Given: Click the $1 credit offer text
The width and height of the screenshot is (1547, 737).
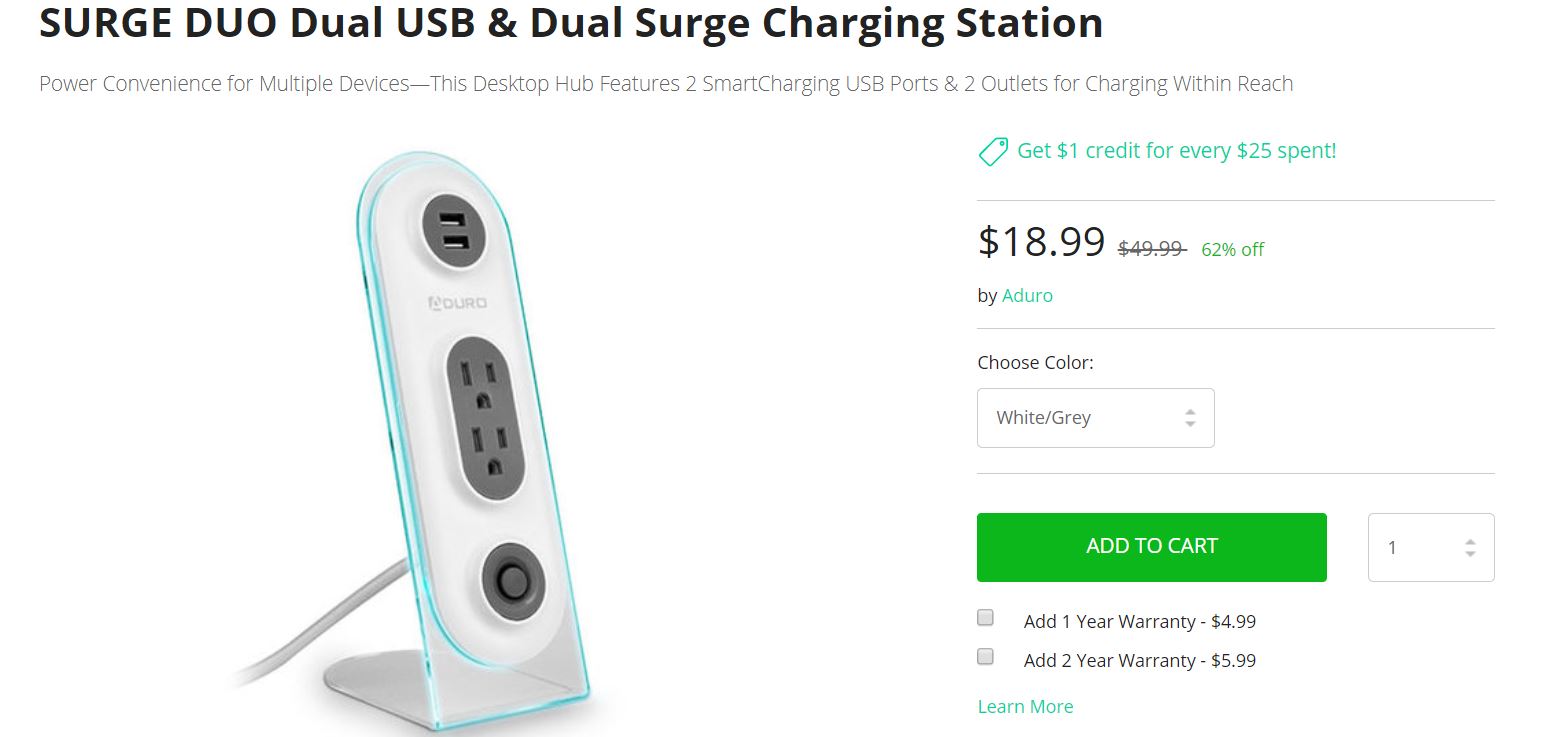Looking at the screenshot, I should (x=1176, y=151).
